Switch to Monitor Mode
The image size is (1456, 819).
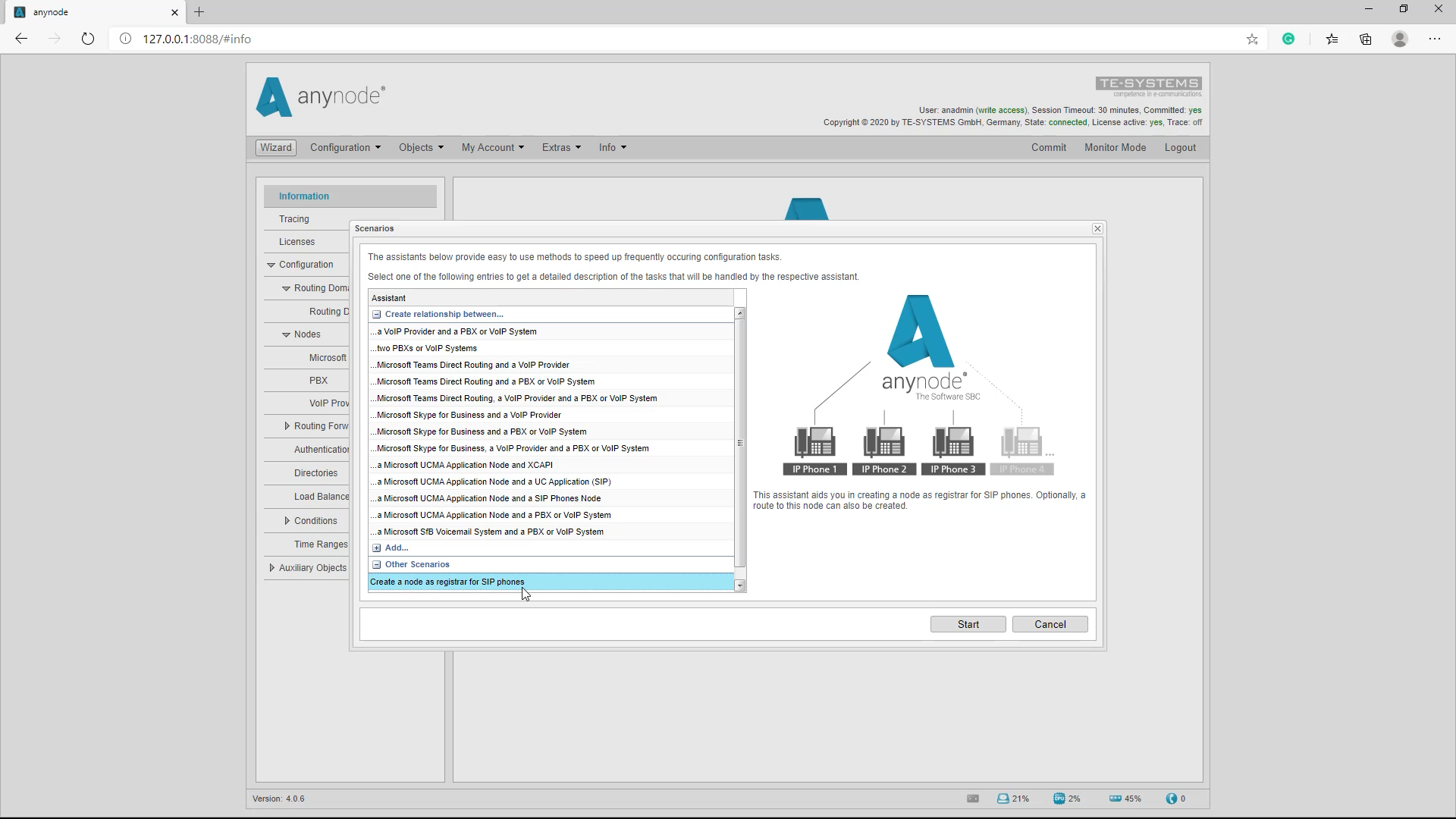(x=1115, y=148)
